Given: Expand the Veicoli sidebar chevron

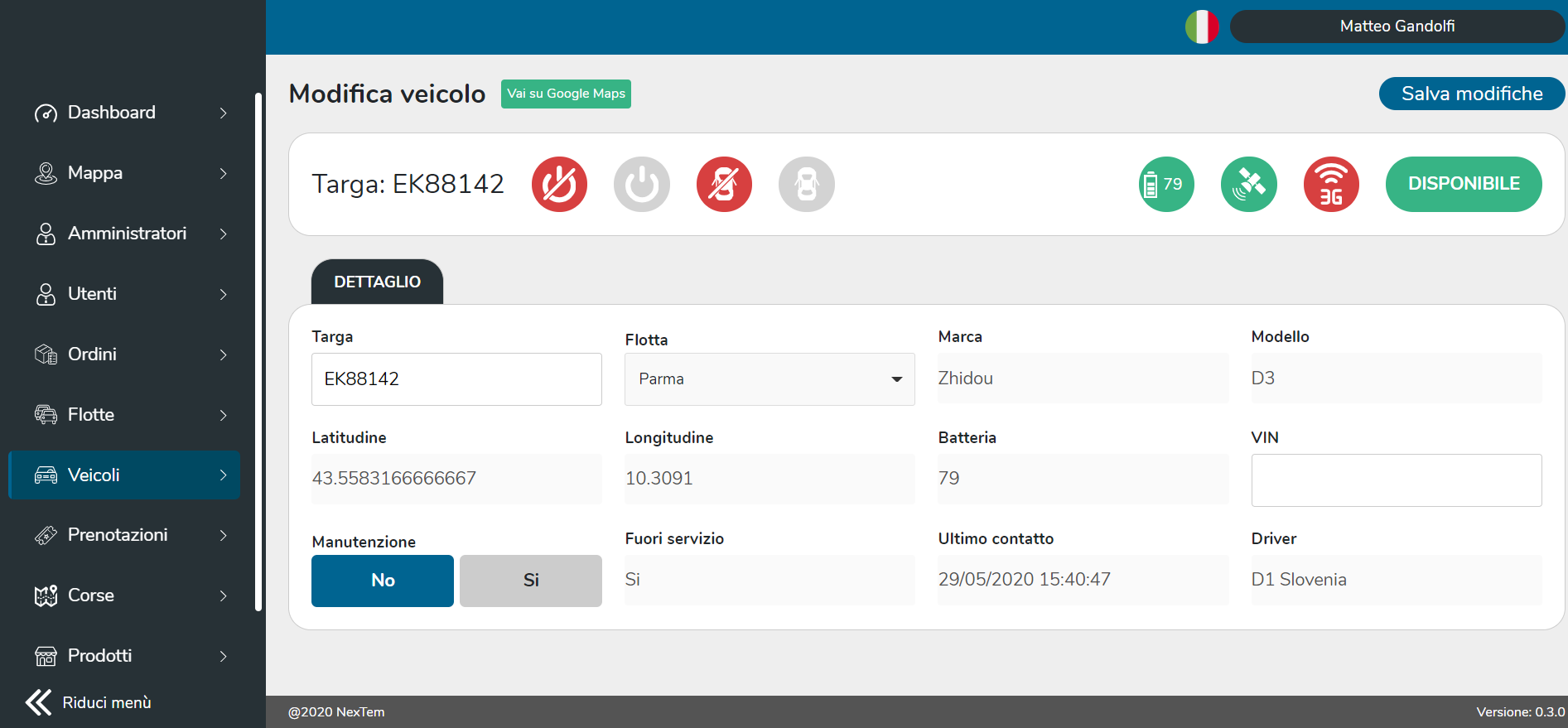Looking at the screenshot, I should (223, 475).
